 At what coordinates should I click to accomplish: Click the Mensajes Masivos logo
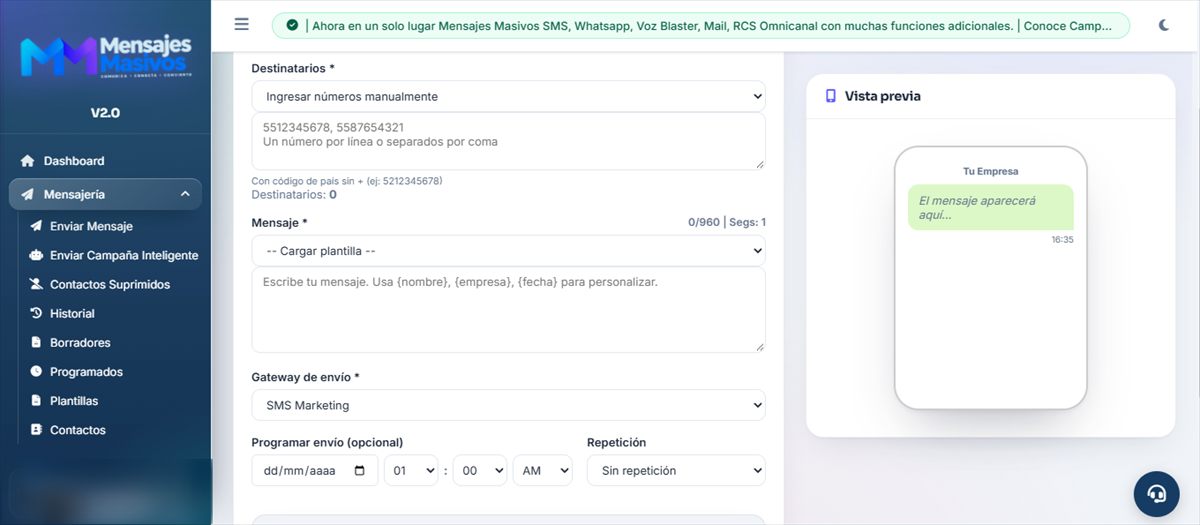tap(105, 58)
